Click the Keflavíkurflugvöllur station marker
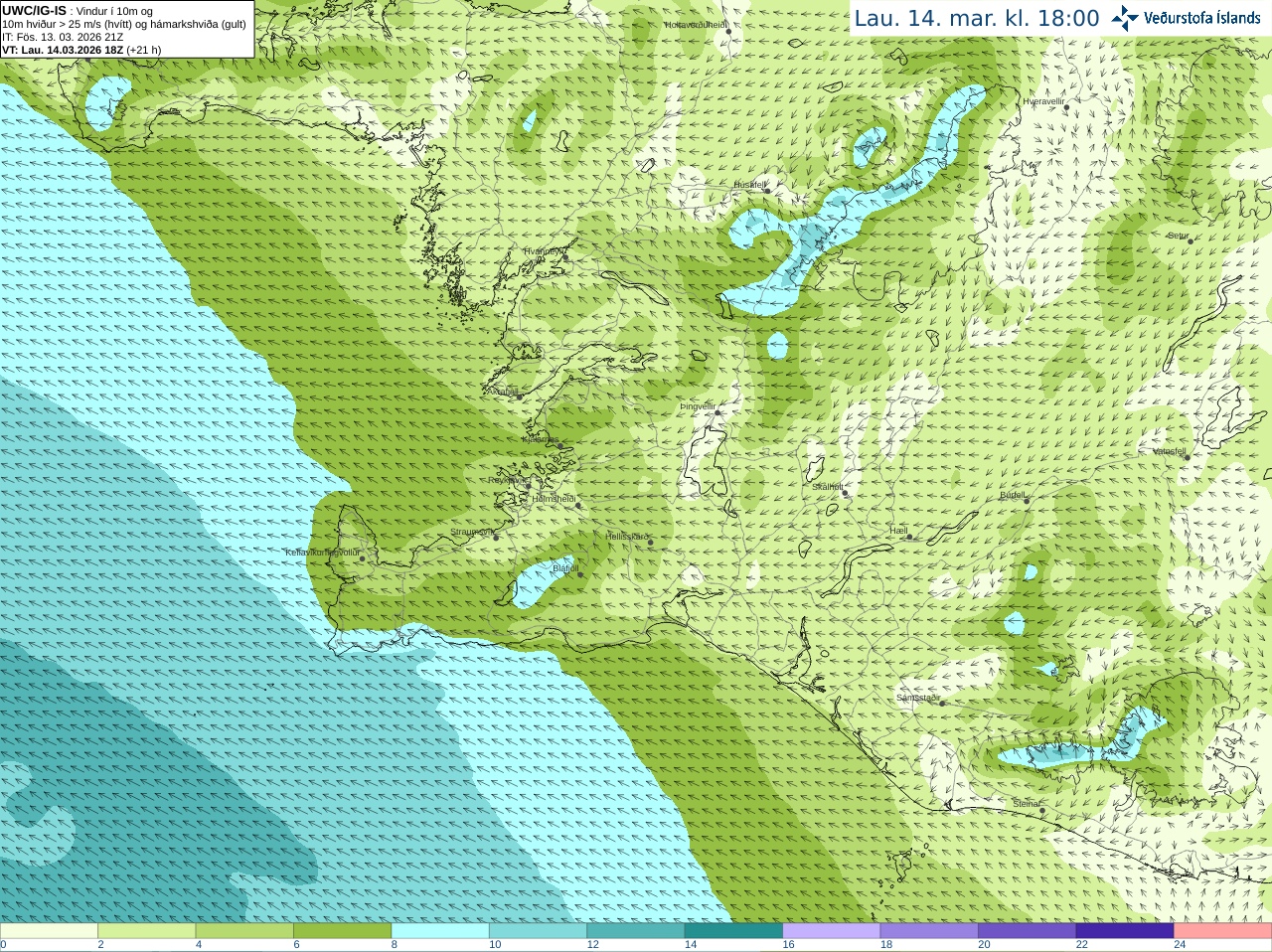Image resolution: width=1272 pixels, height=952 pixels. (363, 558)
